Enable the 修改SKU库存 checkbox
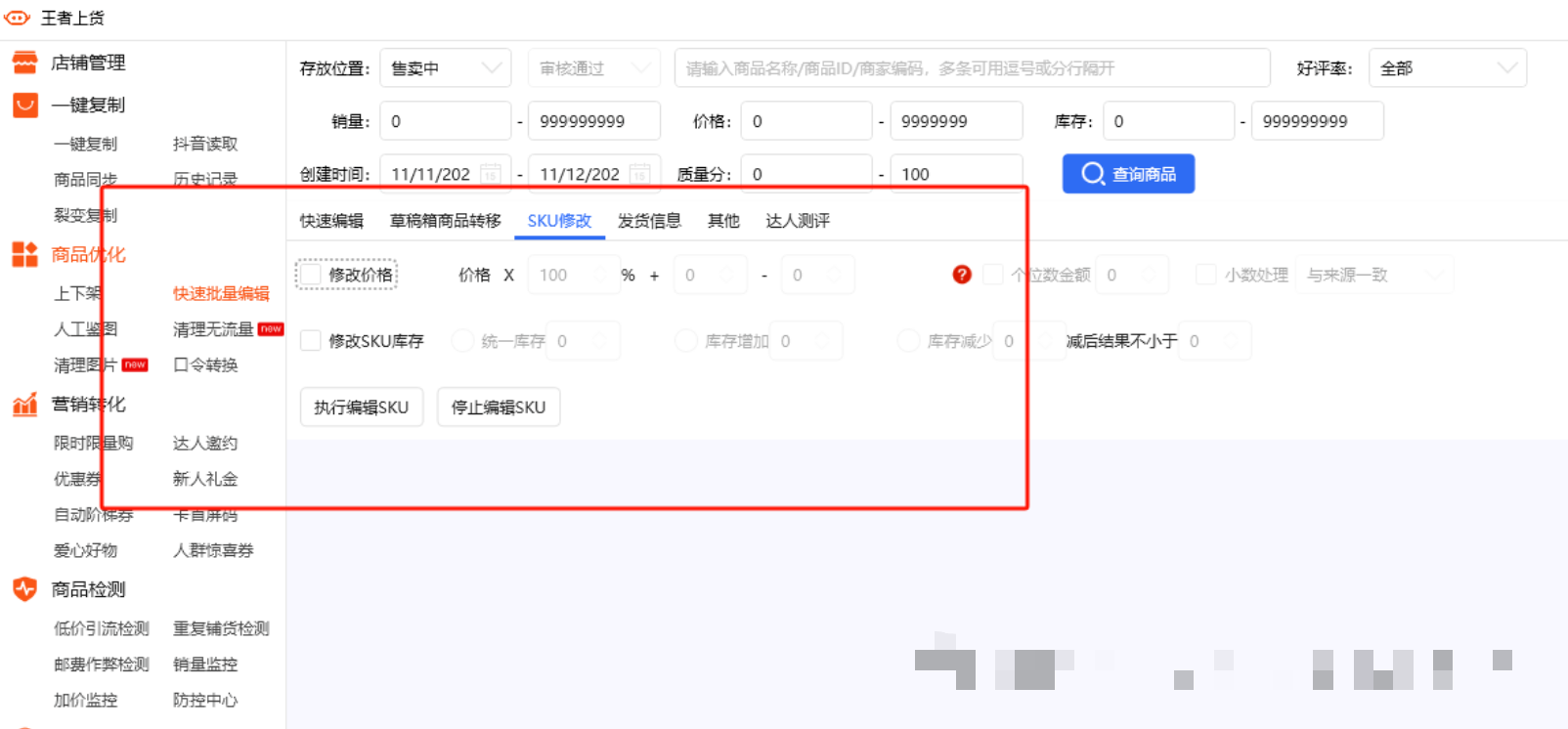1568x729 pixels. click(x=311, y=341)
